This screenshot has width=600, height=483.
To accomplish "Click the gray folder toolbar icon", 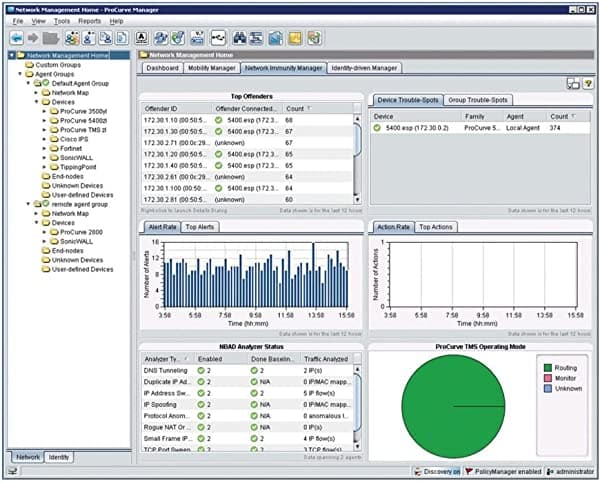I will coord(51,38).
